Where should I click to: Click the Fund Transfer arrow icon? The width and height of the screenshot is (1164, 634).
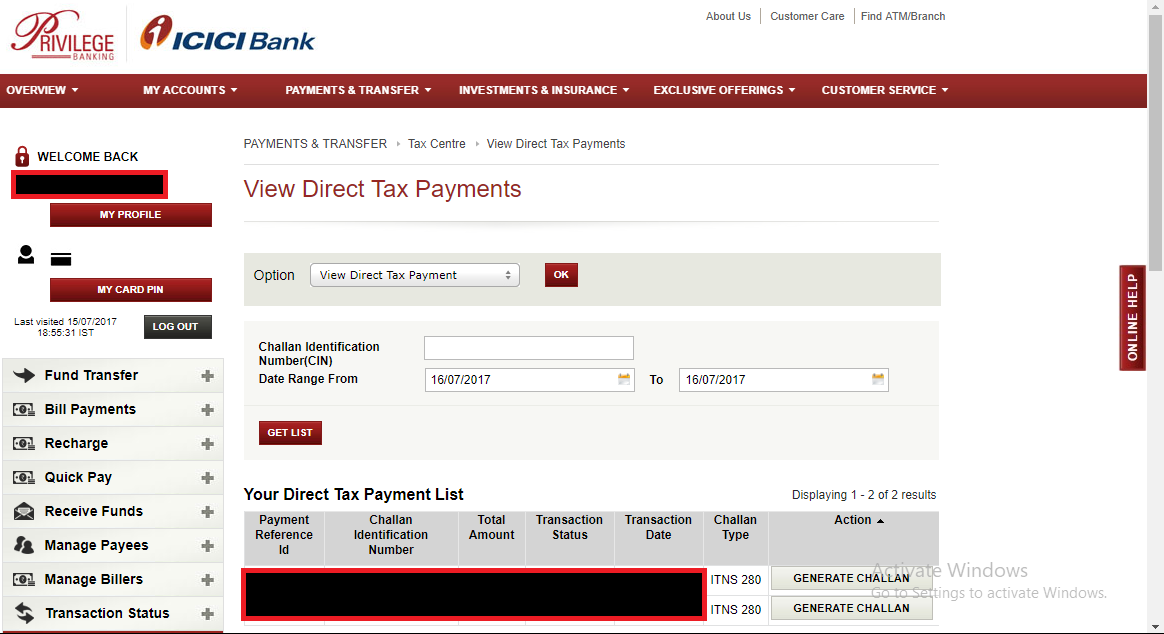24,375
